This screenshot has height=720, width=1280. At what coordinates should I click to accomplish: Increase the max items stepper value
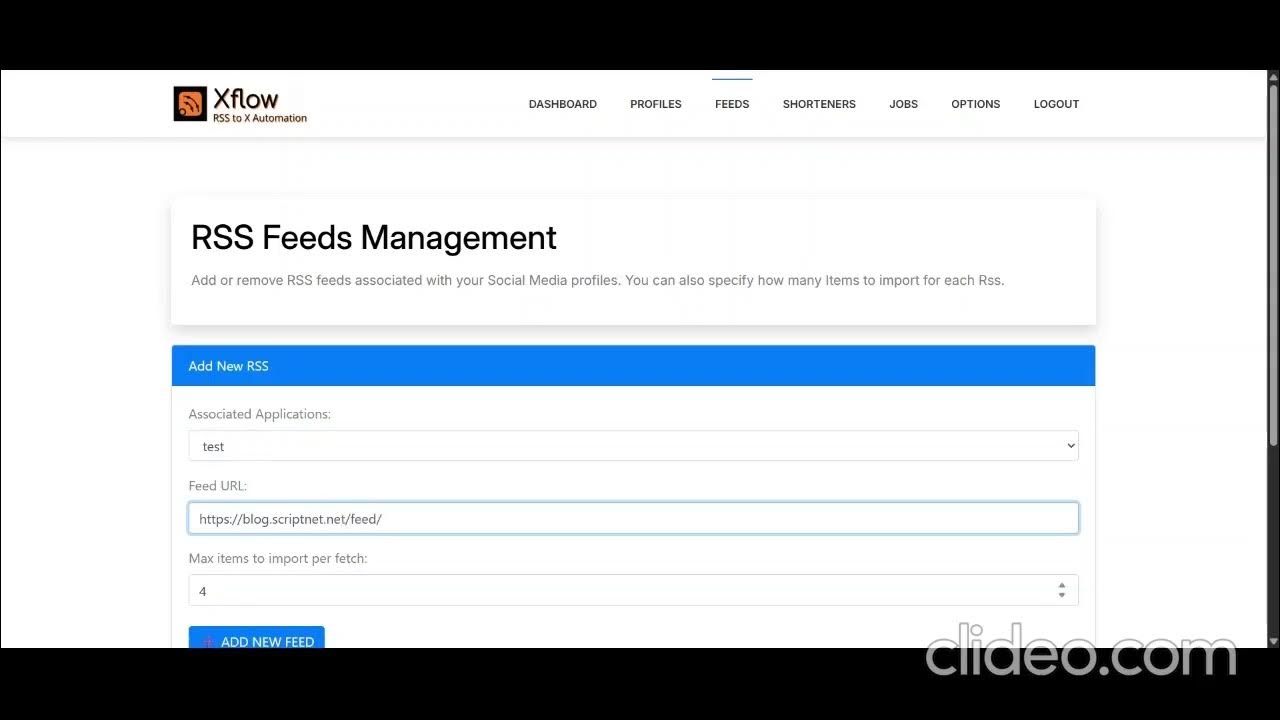(x=1061, y=586)
